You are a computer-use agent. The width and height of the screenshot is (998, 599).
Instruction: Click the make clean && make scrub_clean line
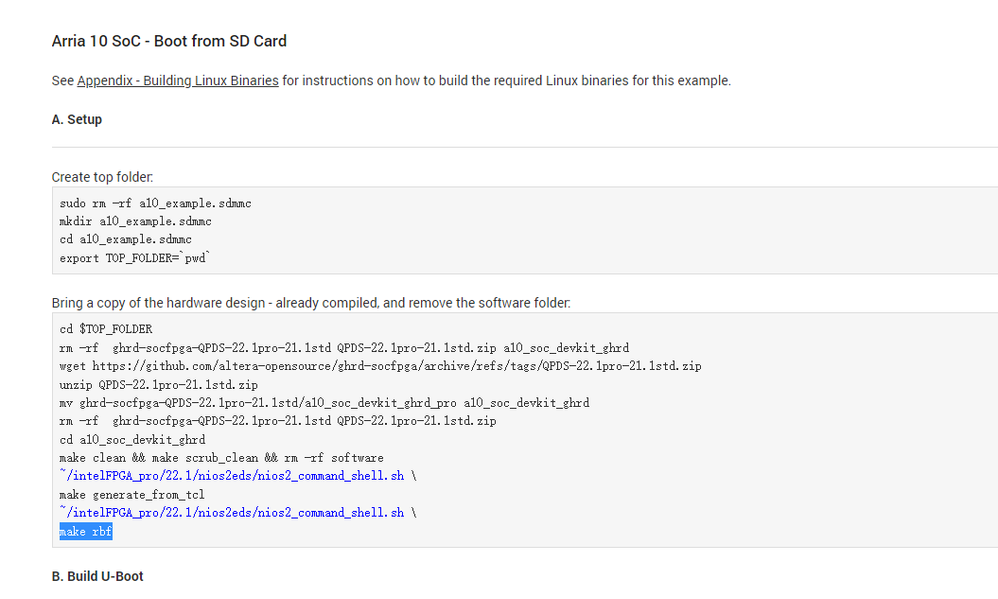pyautogui.click(x=221, y=458)
